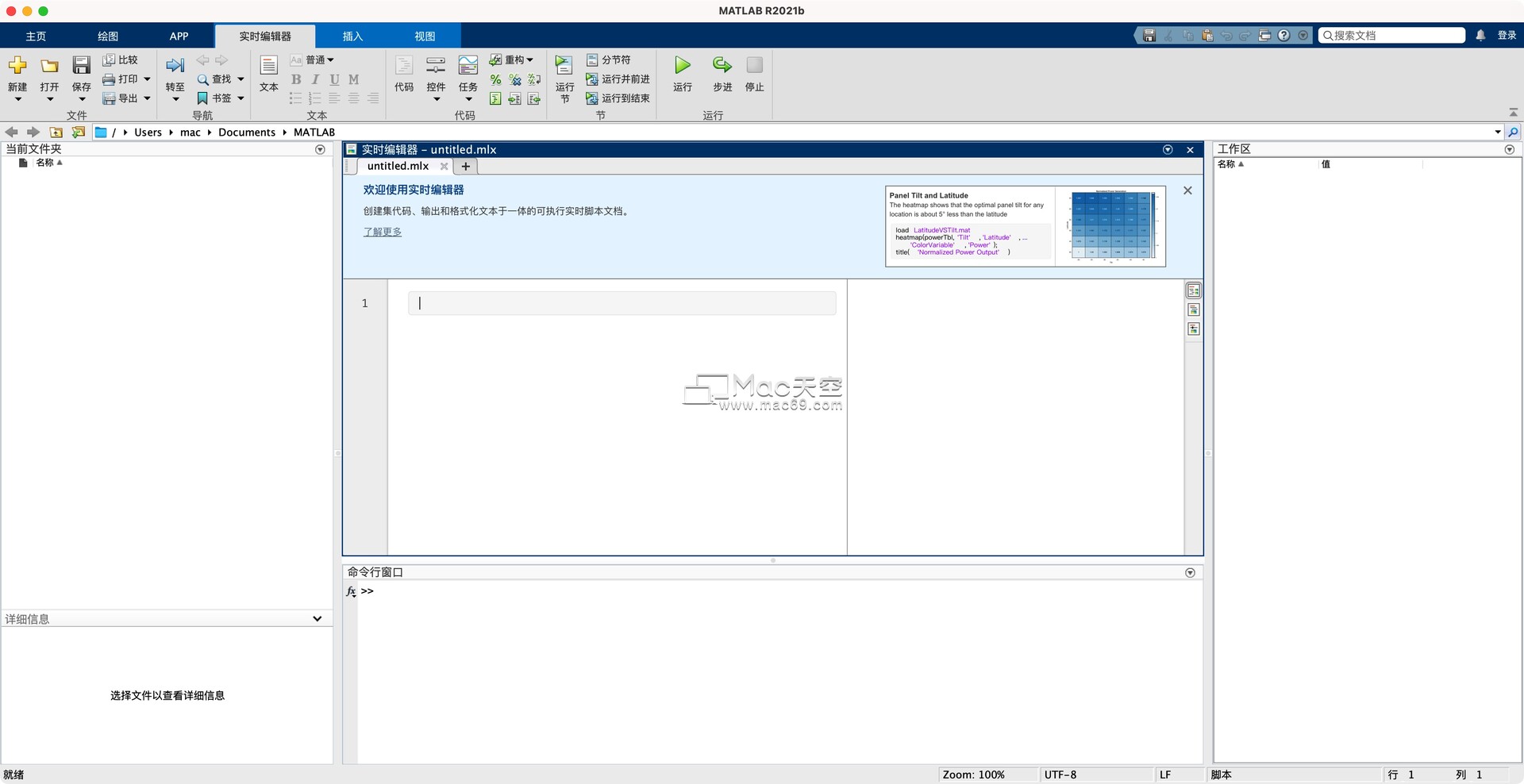1524x784 pixels.
Task: Click inside the 搜索文档 search field
Action: point(1393,35)
